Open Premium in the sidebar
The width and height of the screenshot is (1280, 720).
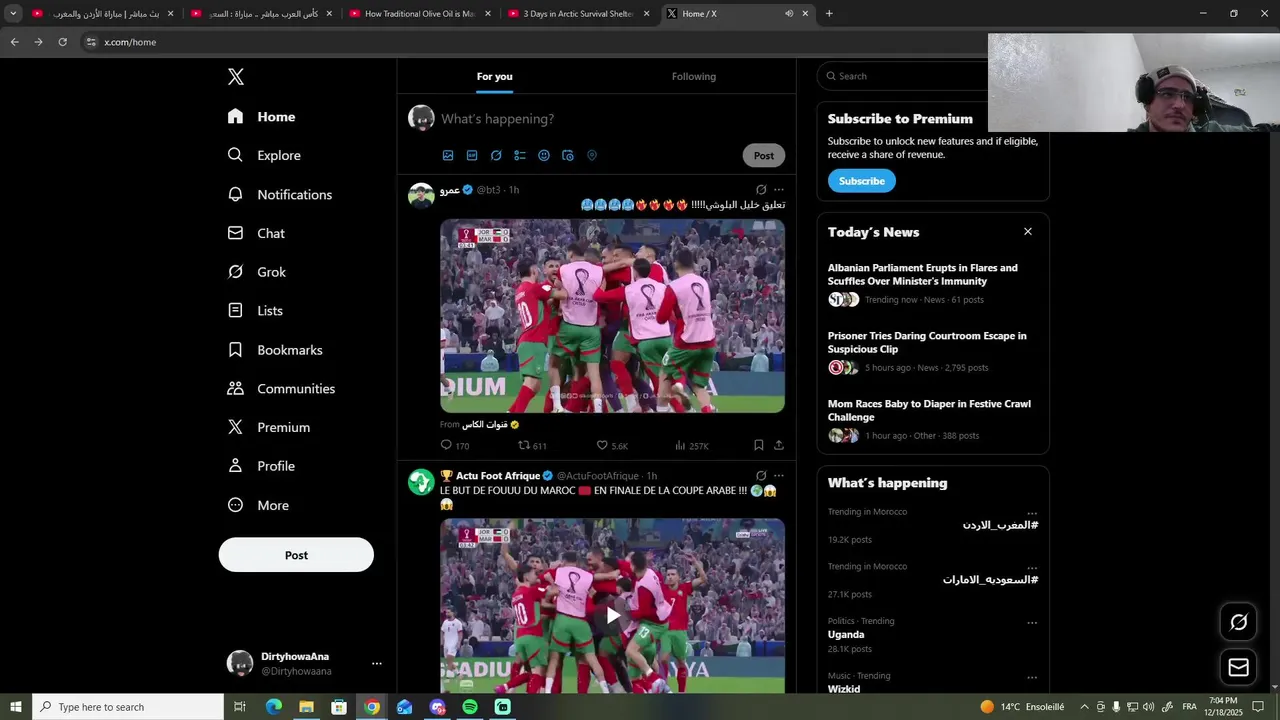point(268,427)
